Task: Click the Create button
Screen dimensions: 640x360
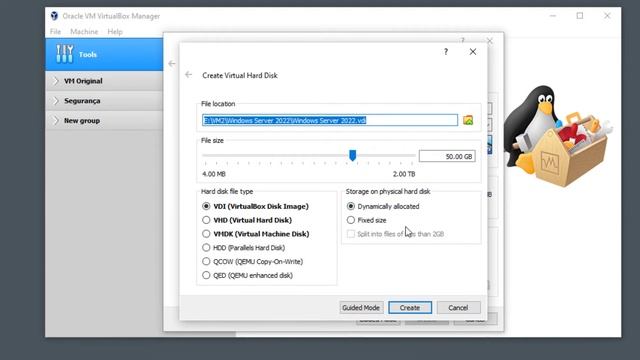Action: coord(410,308)
